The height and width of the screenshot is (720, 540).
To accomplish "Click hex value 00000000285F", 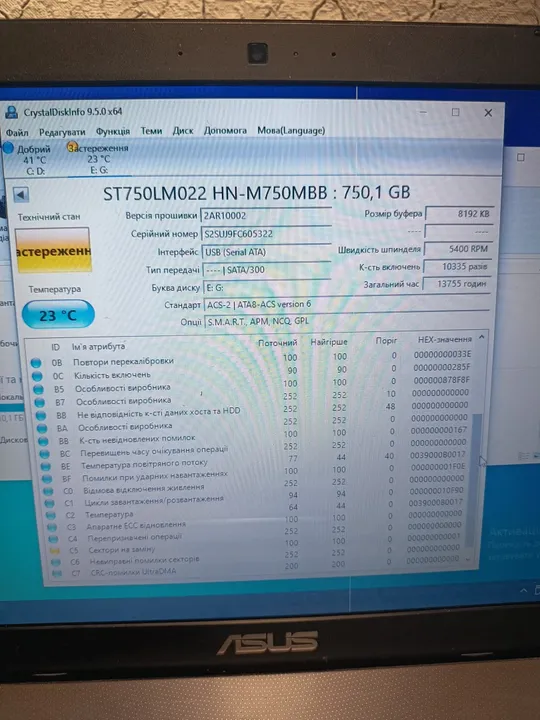I will 442,367.
